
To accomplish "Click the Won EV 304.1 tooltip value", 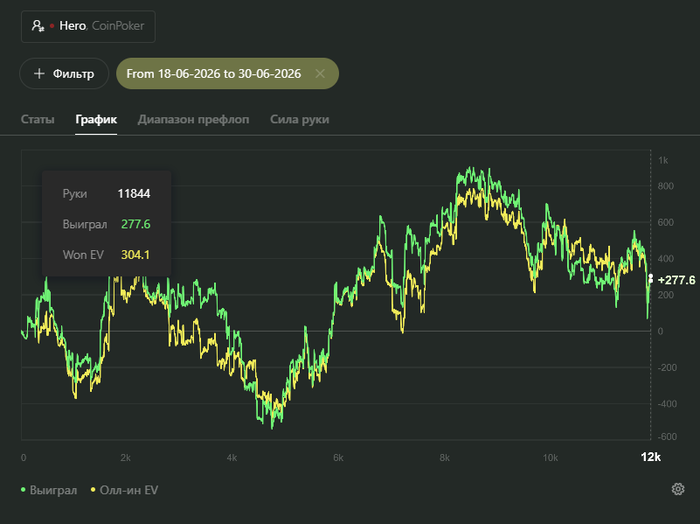I will [135, 255].
